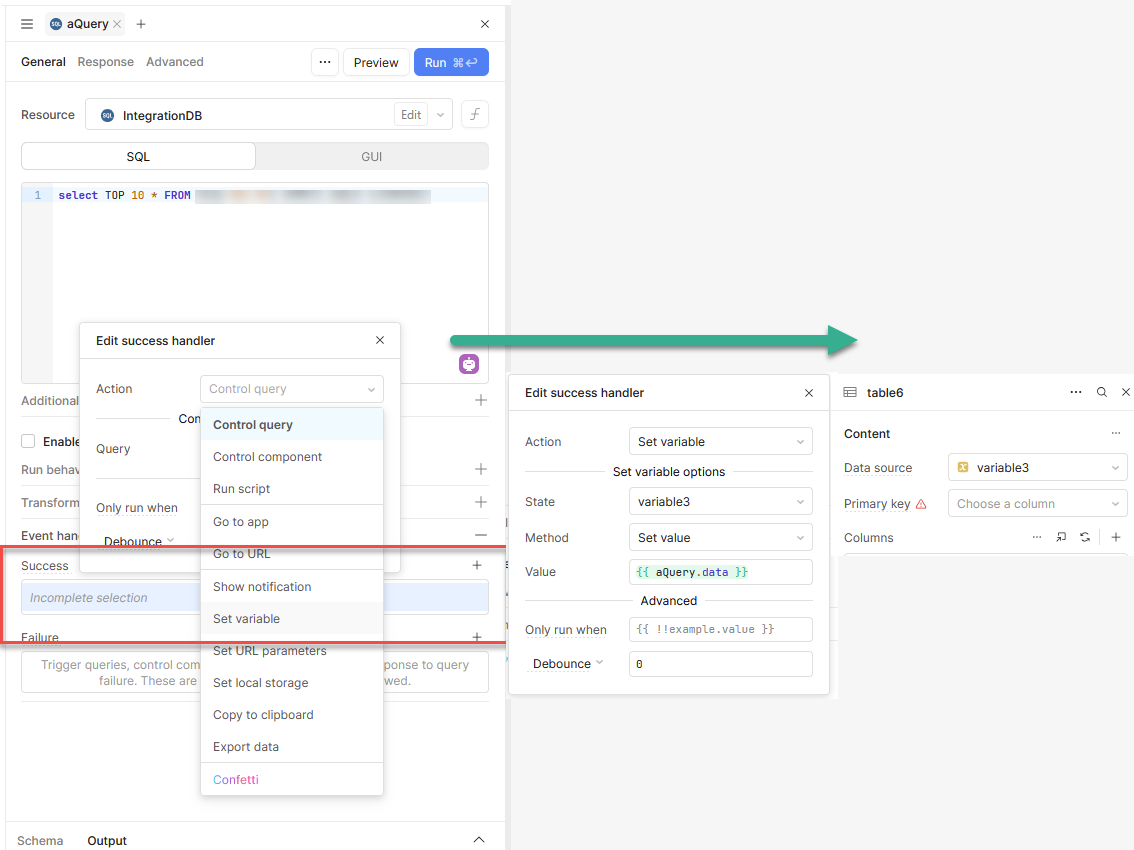The image size is (1134, 850).
Task: Click the blue Run button
Action: pos(451,62)
